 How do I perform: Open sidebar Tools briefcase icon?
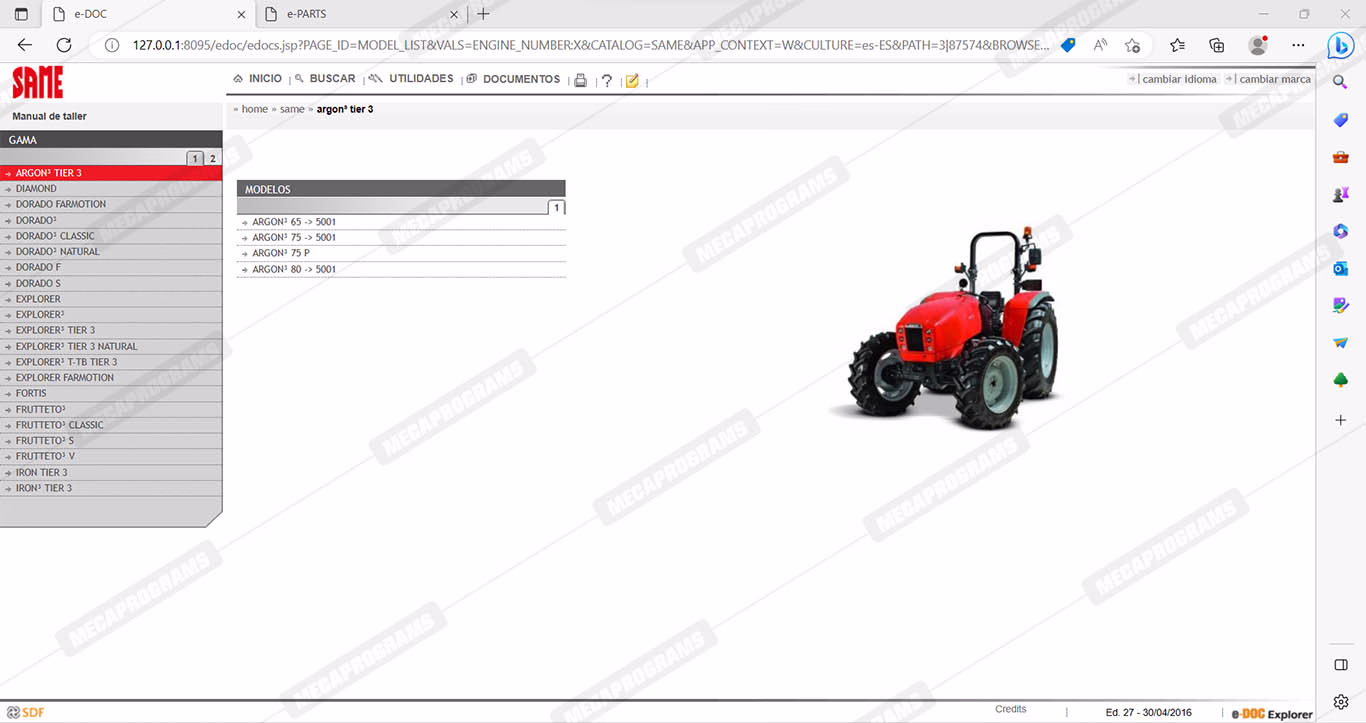pyautogui.click(x=1341, y=157)
